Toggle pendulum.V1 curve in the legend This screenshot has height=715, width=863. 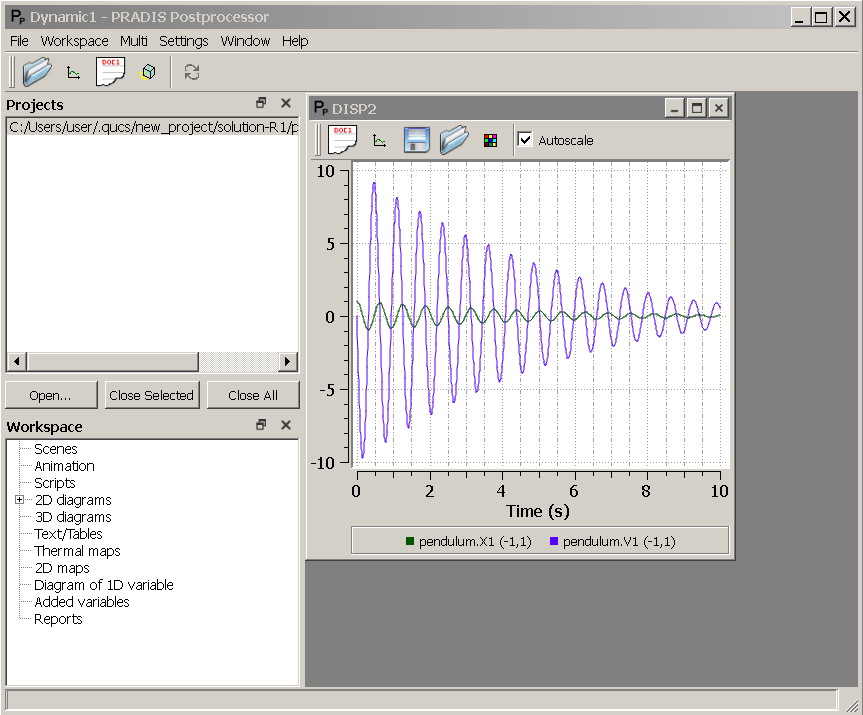point(612,542)
